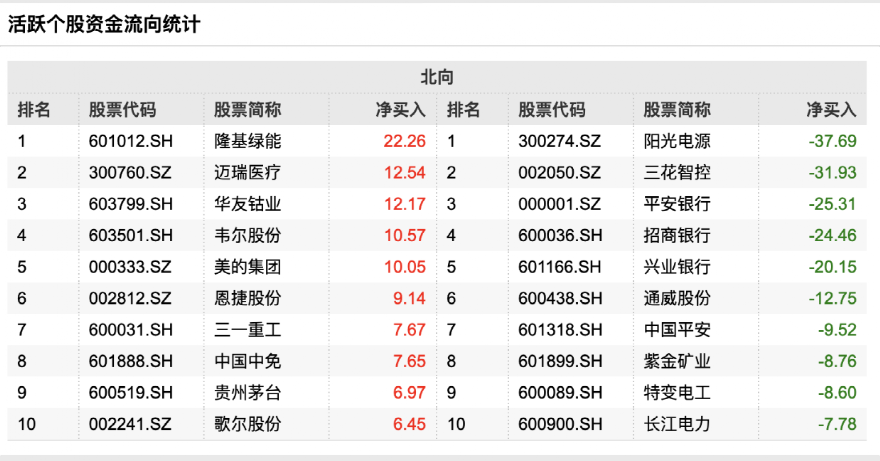Click stock code 601888.SH
The height and width of the screenshot is (461, 880).
click(131, 361)
